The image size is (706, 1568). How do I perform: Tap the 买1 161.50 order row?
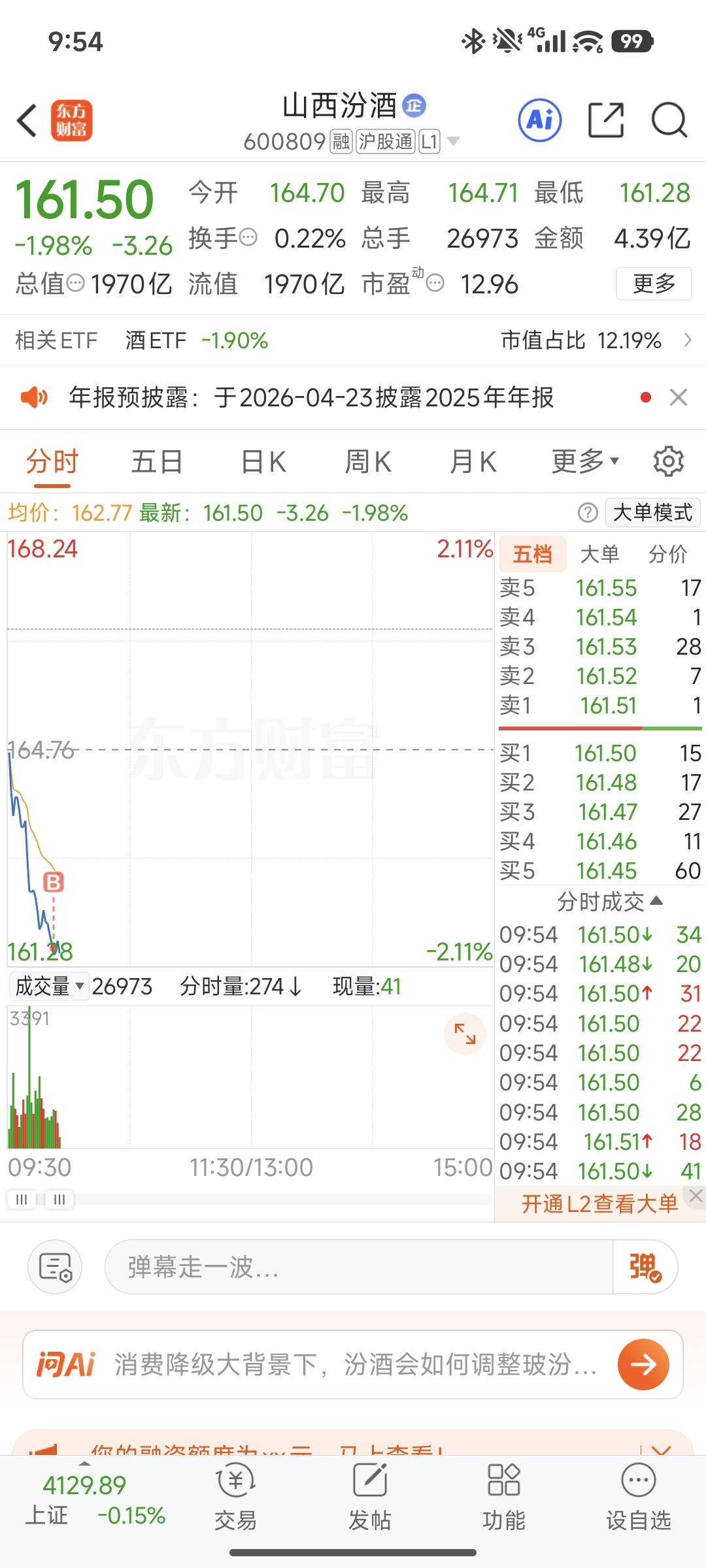(600, 753)
